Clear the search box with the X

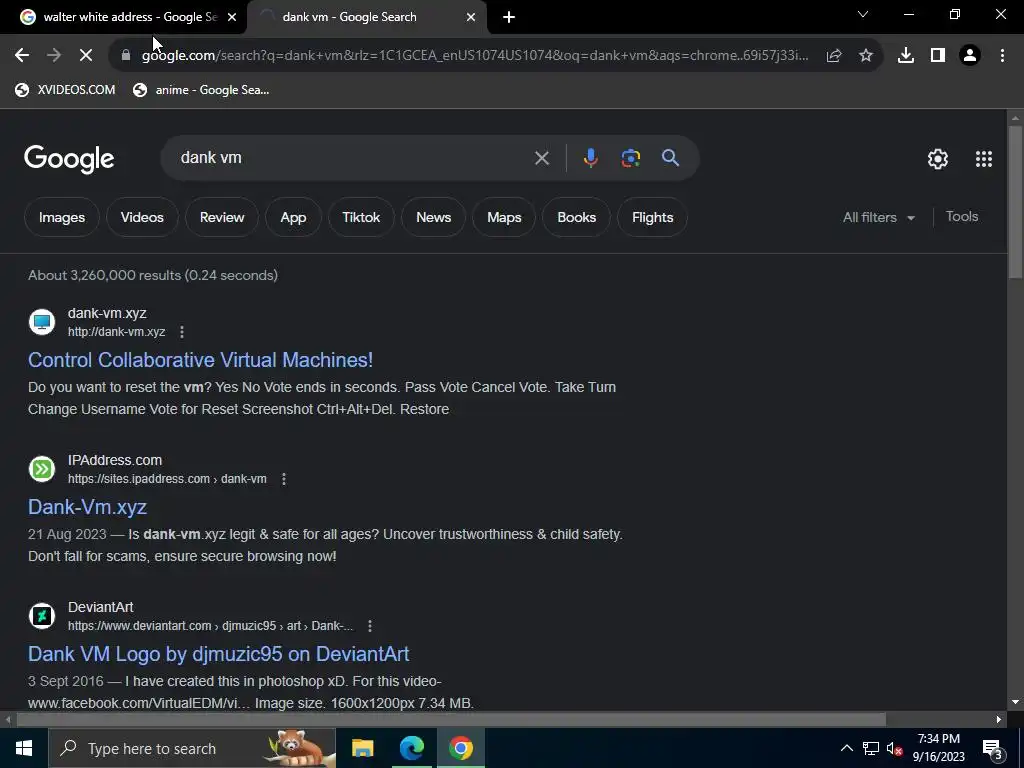point(541,158)
